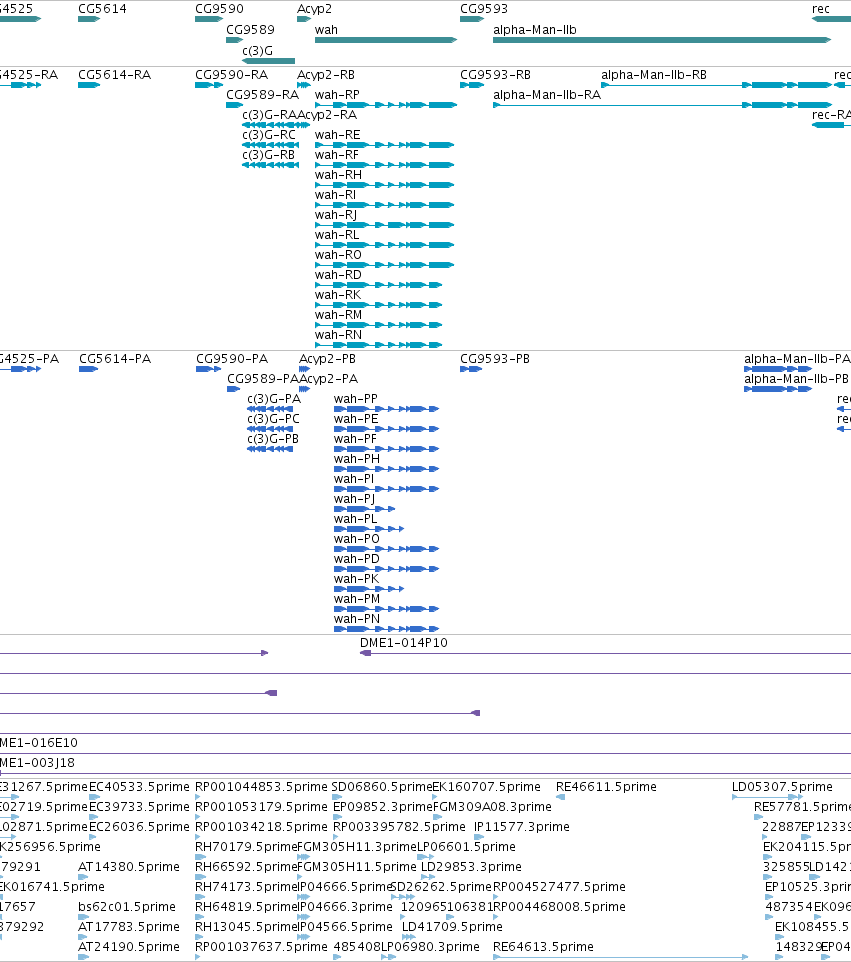This screenshot has height=962, width=851.
Task: Click protein label c(3)G-PA
Action: click(x=274, y=399)
